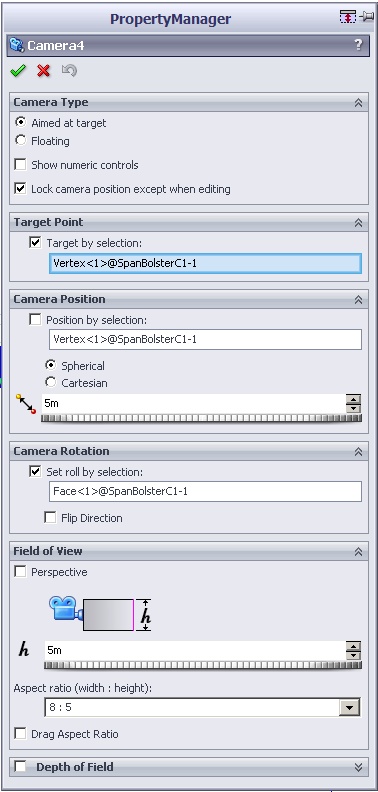The height and width of the screenshot is (792, 378).
Task: Toggle the Perspective checkbox
Action: click(21, 572)
